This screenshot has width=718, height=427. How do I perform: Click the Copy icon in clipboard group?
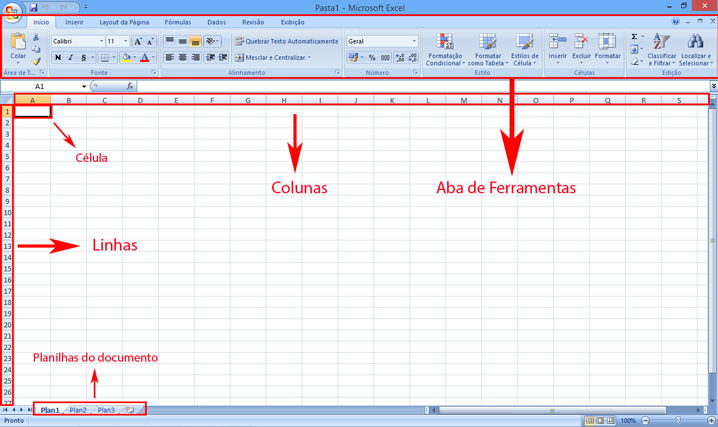(x=36, y=49)
